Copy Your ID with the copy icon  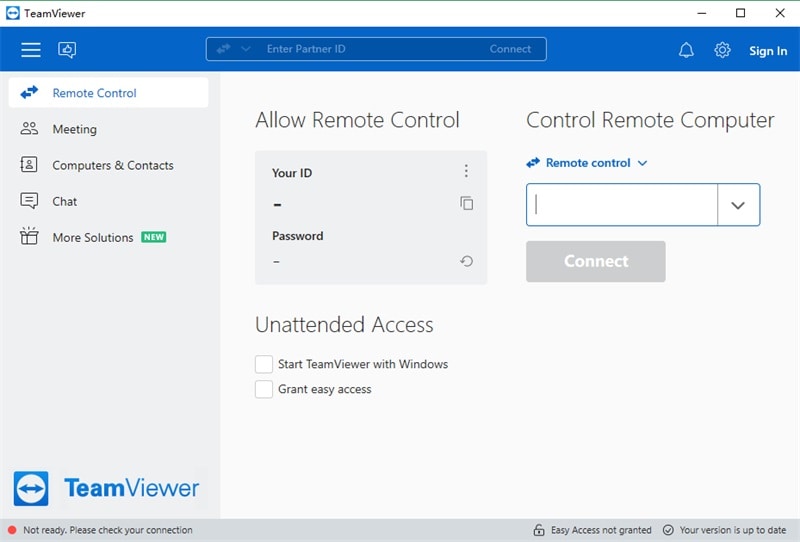[x=466, y=203]
